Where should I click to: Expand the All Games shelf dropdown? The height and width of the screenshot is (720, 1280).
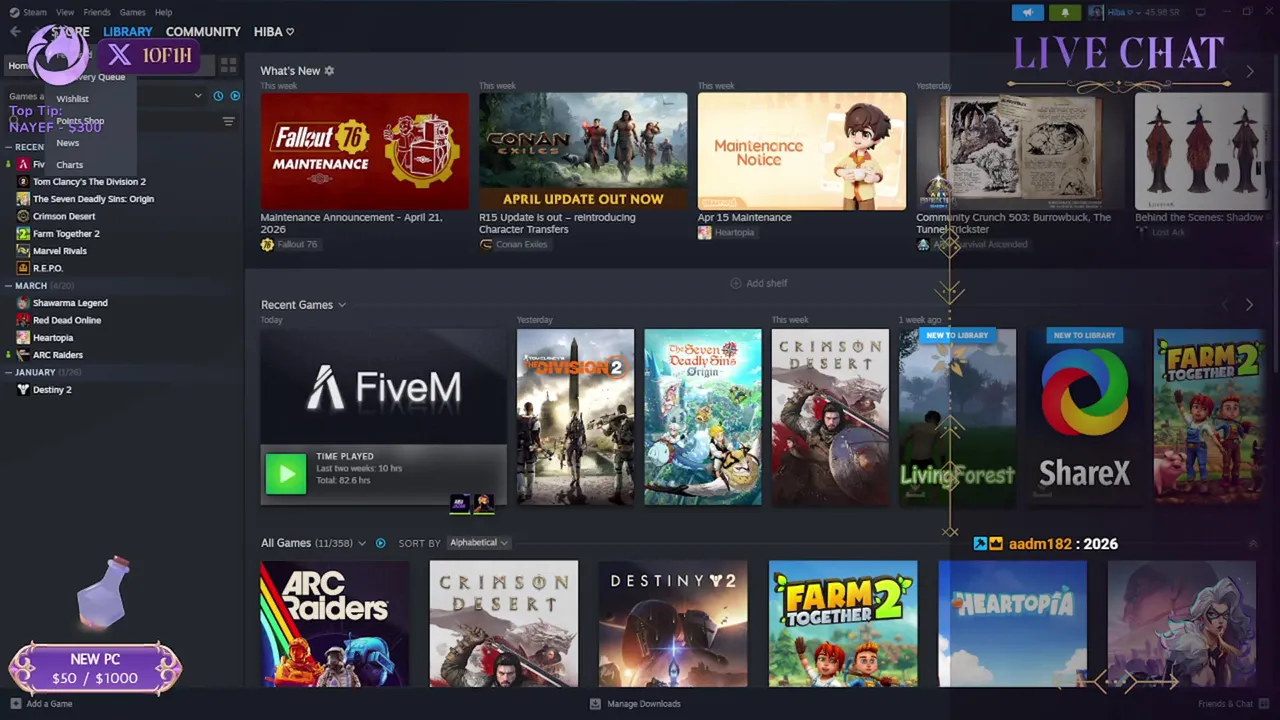click(362, 543)
